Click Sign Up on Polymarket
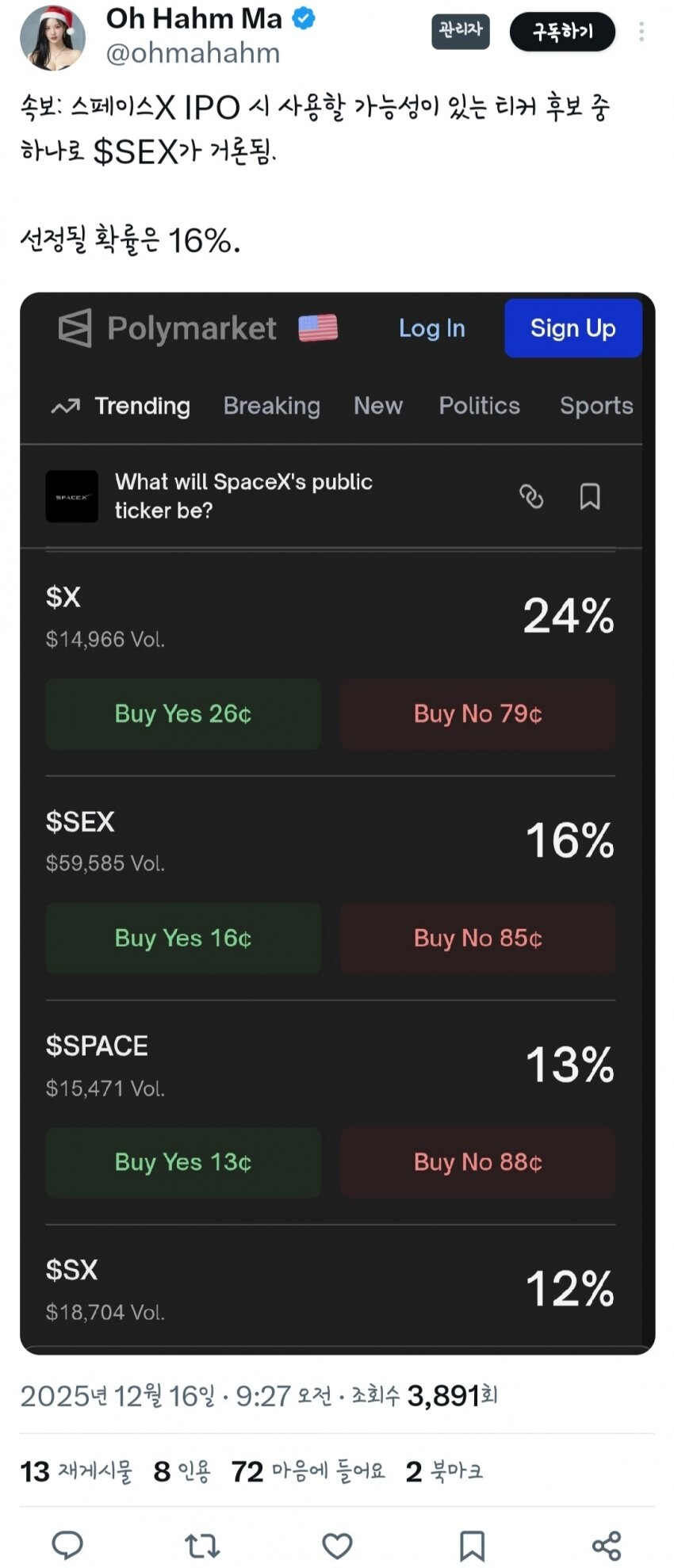This screenshot has height=1568, width=674. 573,328
